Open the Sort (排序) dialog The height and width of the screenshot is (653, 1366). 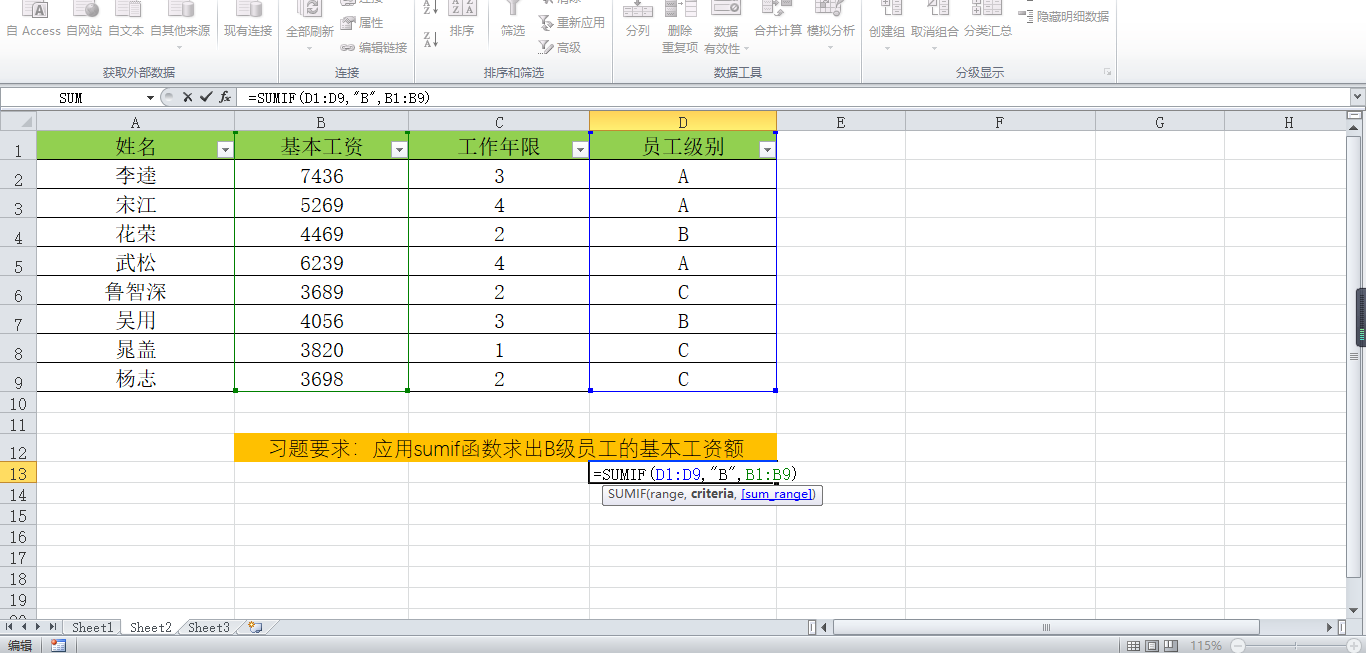462,20
